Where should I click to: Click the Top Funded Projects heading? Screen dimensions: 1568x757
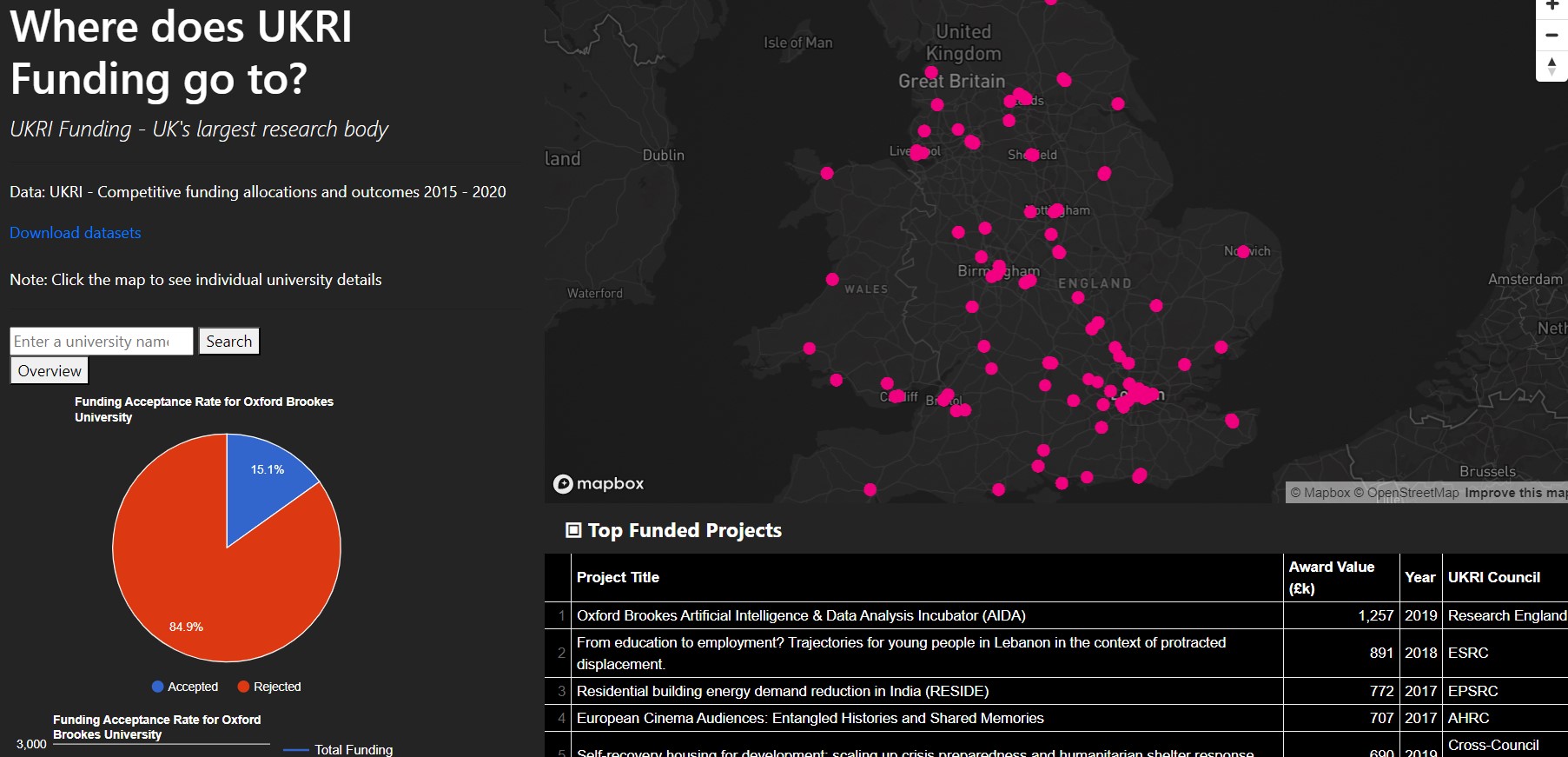685,530
